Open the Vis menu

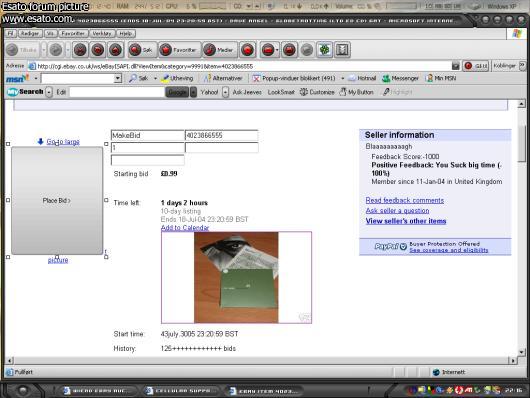coord(50,33)
